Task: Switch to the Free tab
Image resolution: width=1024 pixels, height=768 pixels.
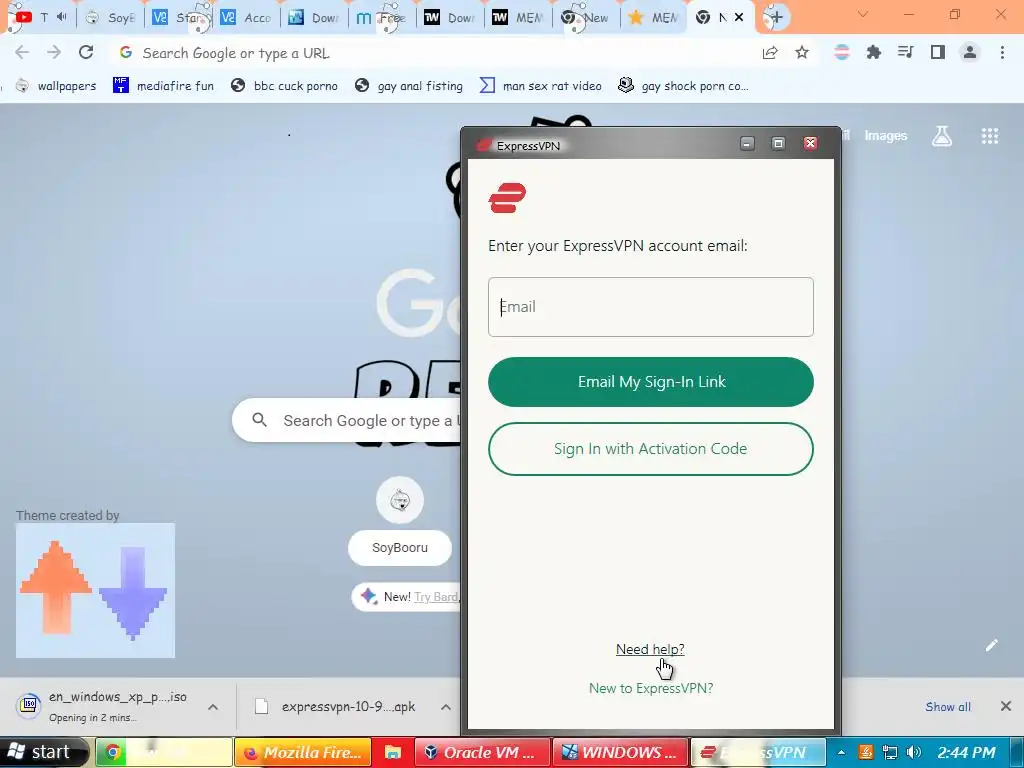Action: (x=383, y=18)
